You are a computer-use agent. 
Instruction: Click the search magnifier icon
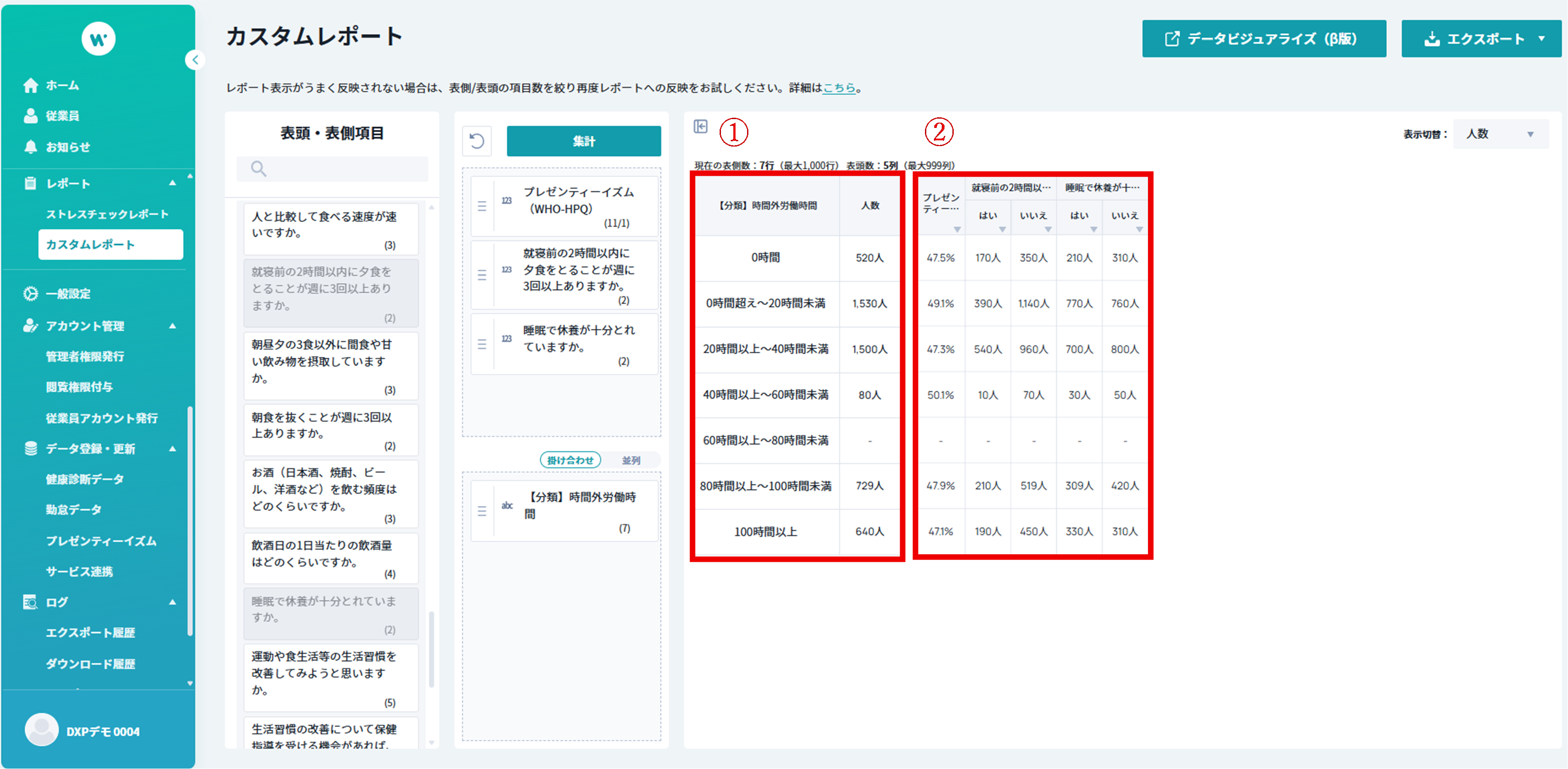[258, 169]
